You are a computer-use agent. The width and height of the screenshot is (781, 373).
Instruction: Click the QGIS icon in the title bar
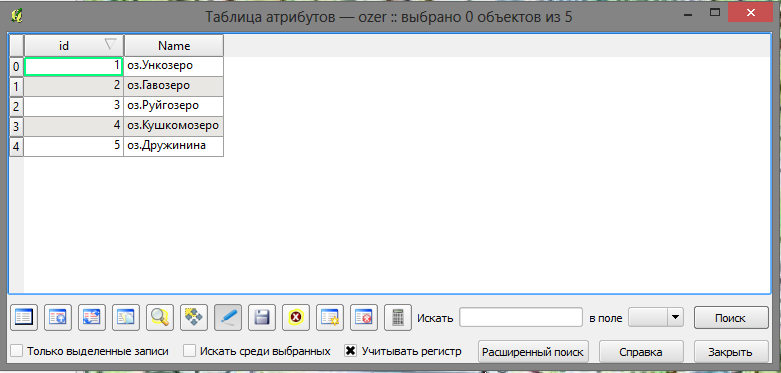click(x=16, y=16)
